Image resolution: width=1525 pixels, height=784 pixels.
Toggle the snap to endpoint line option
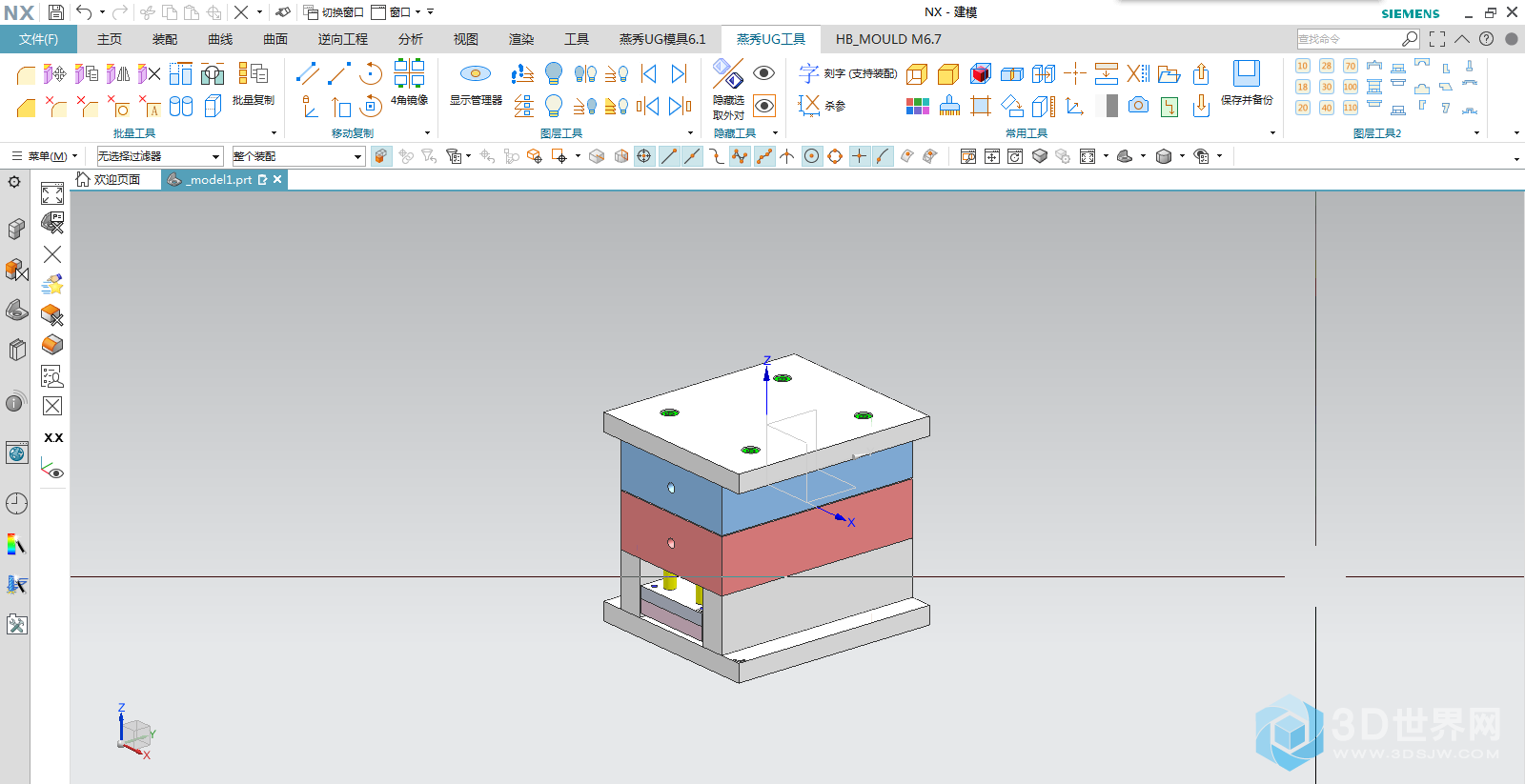pos(668,156)
